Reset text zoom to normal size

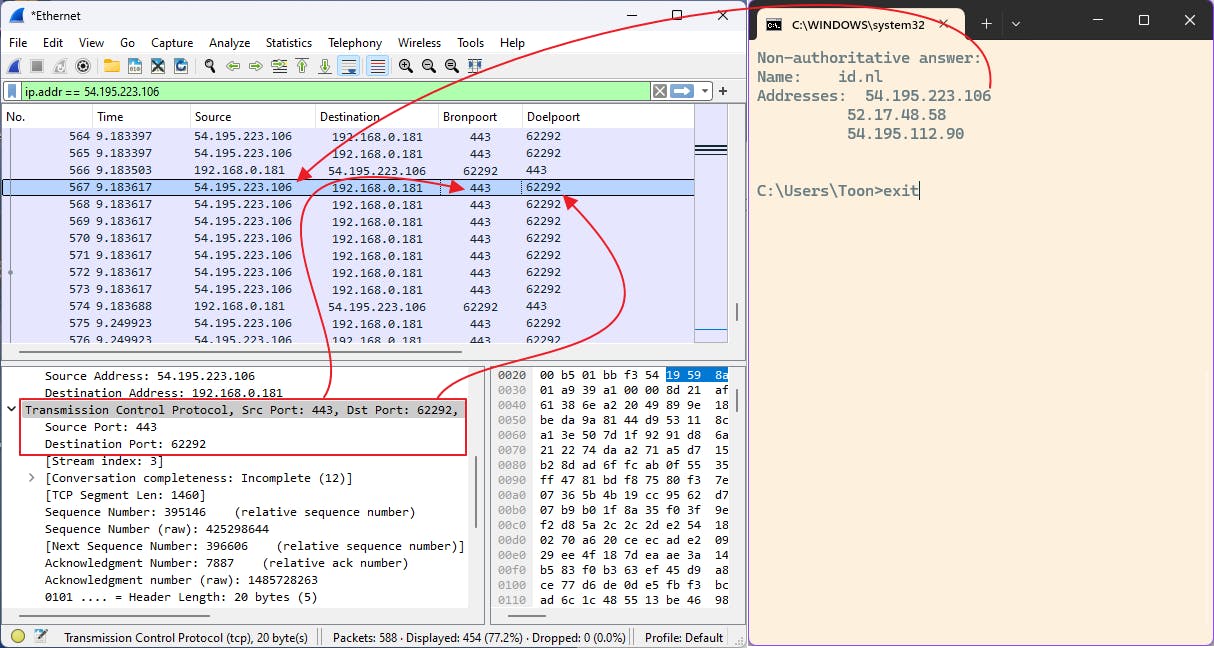452,66
